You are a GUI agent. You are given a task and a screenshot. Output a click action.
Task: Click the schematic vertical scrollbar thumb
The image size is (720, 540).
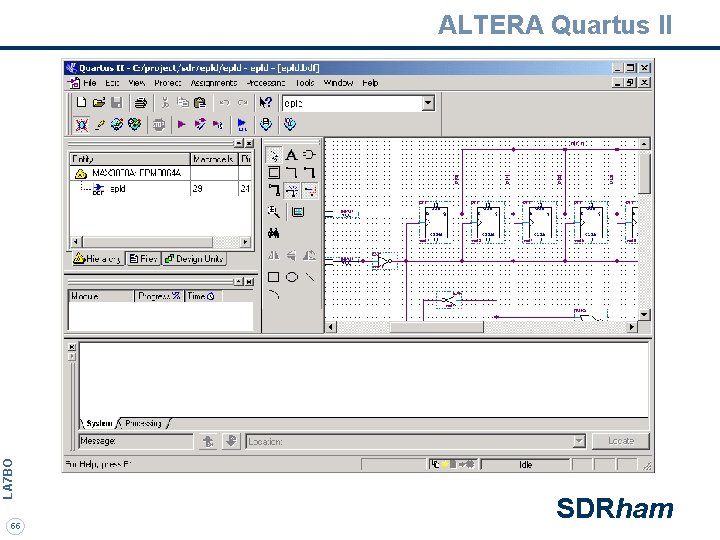tap(644, 173)
